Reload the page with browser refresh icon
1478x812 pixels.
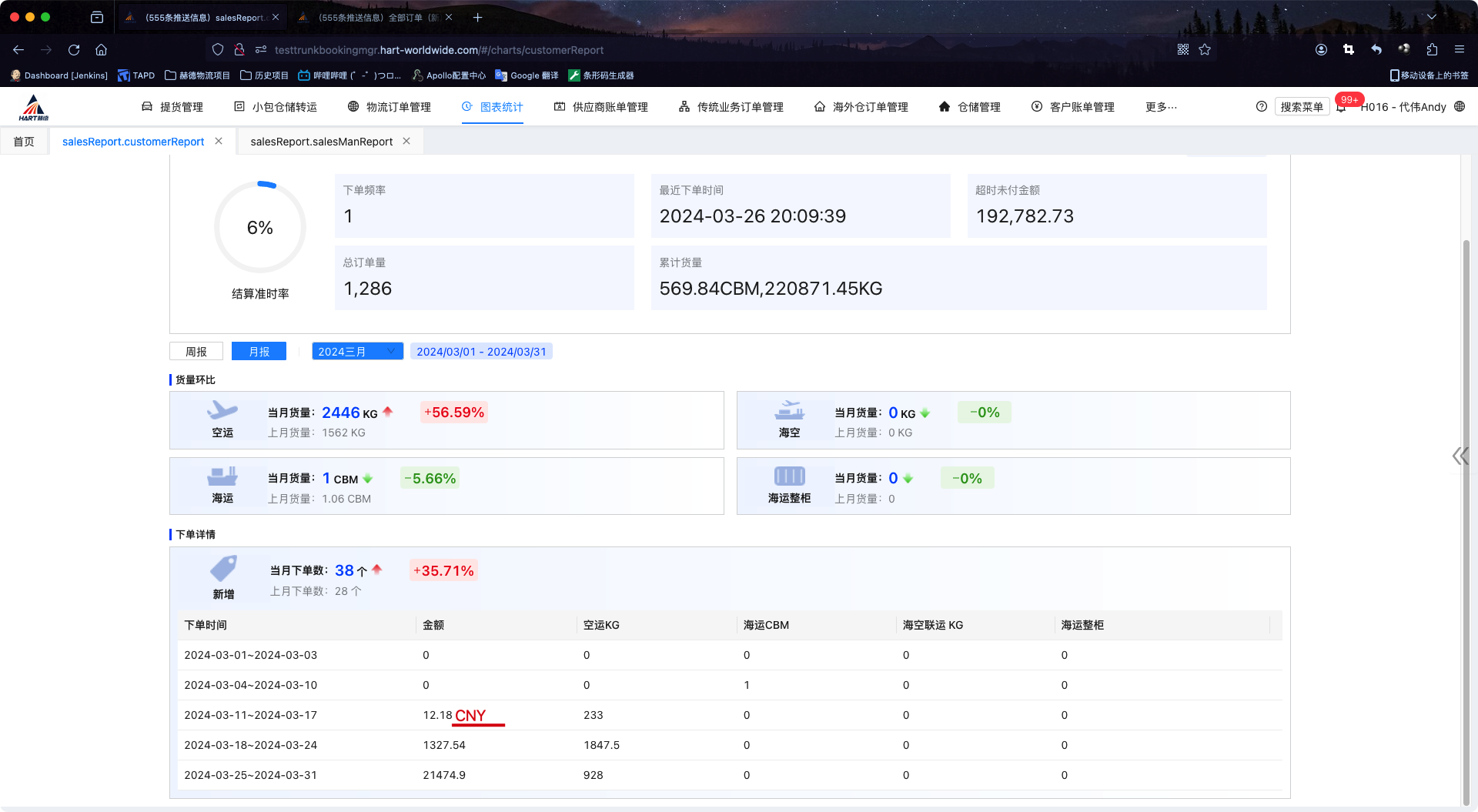[74, 50]
